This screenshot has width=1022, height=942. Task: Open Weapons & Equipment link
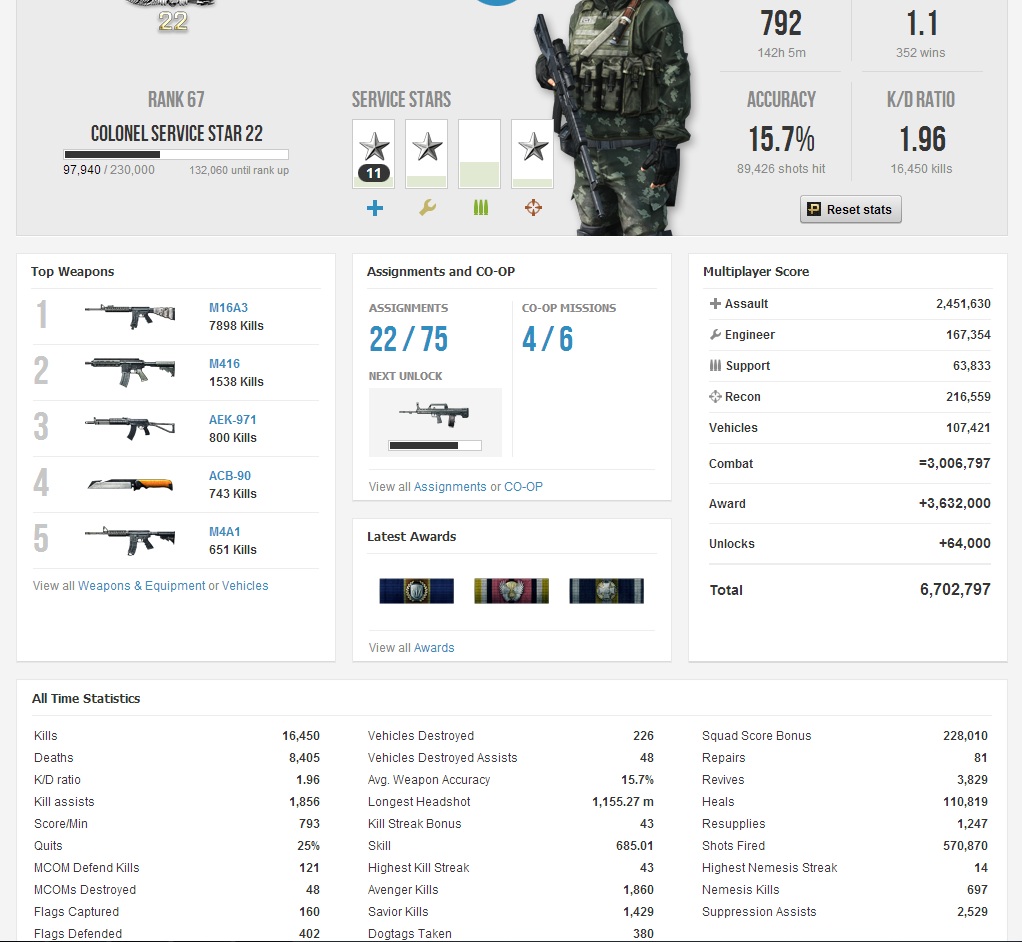[141, 585]
